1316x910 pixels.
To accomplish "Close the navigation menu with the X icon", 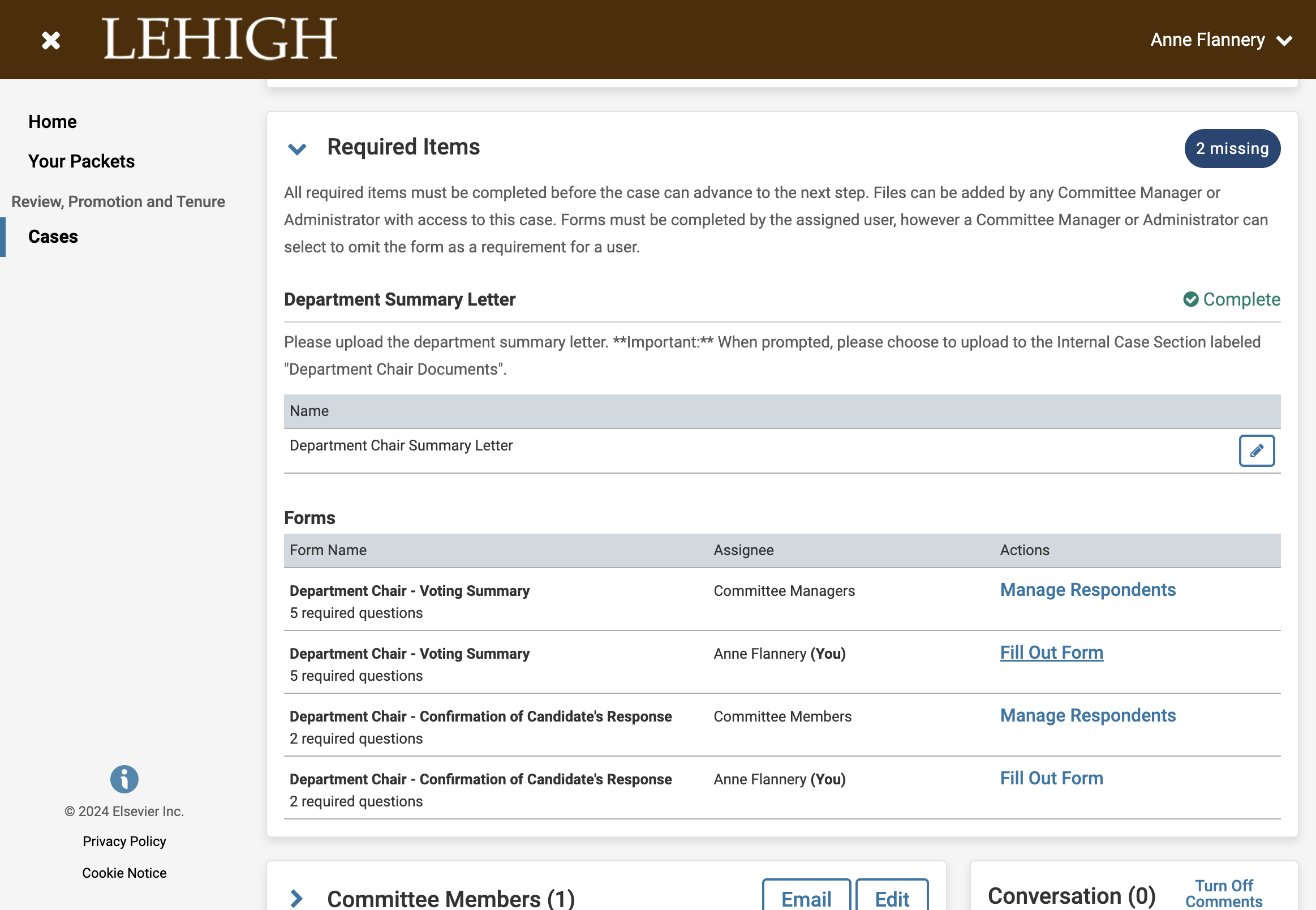I will click(x=51, y=41).
